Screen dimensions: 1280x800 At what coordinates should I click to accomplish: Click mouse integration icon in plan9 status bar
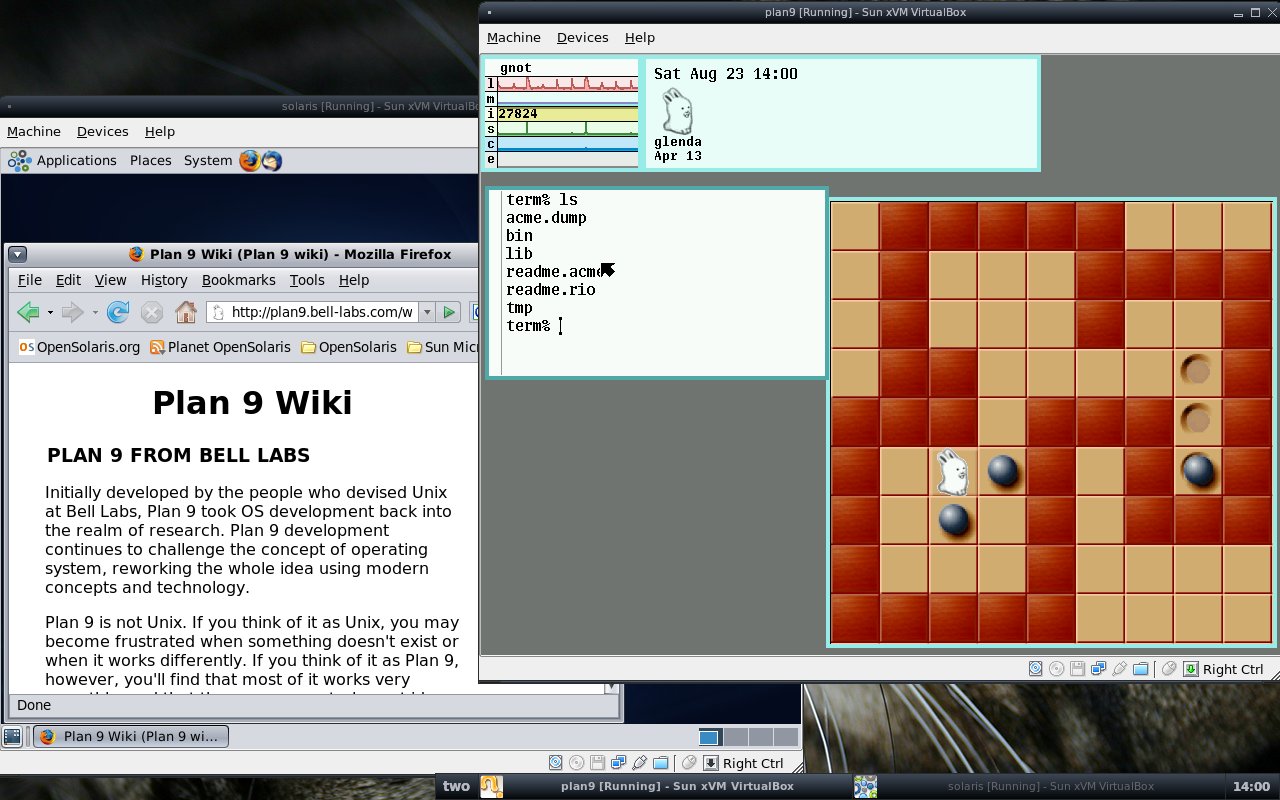pos(1168,669)
